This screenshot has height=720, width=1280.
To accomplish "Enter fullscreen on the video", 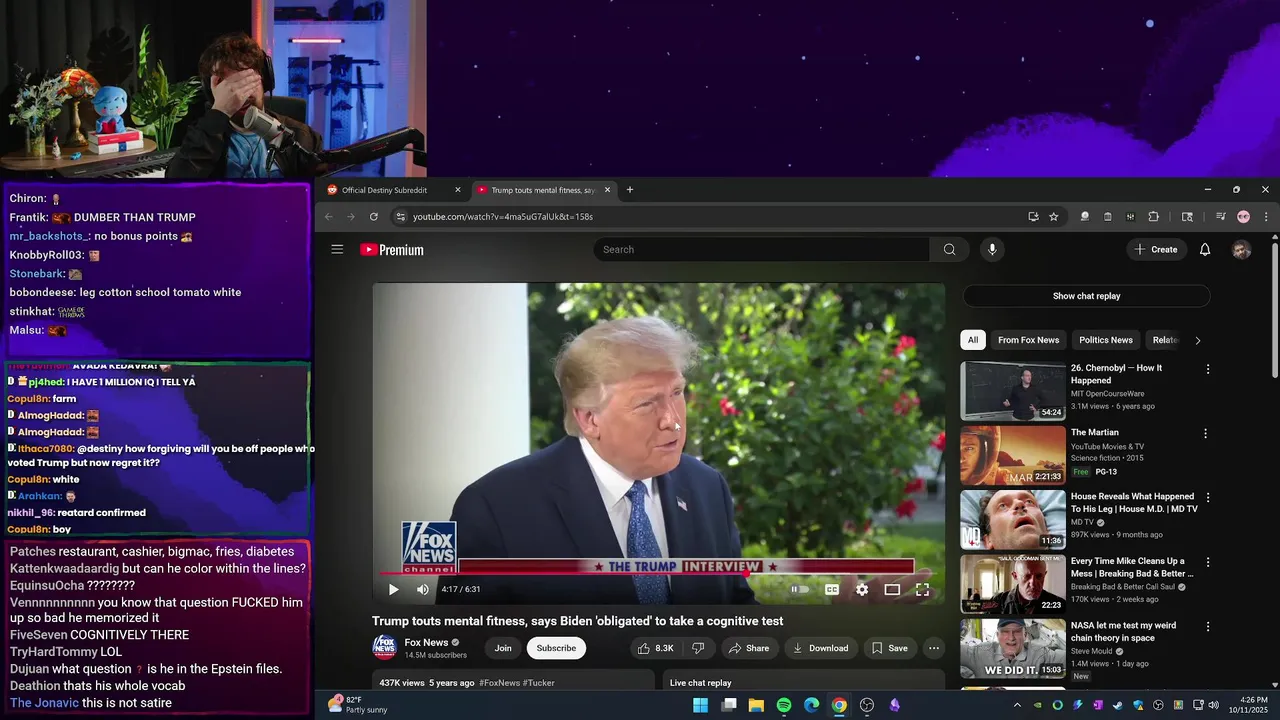I will pyautogui.click(x=922, y=590).
